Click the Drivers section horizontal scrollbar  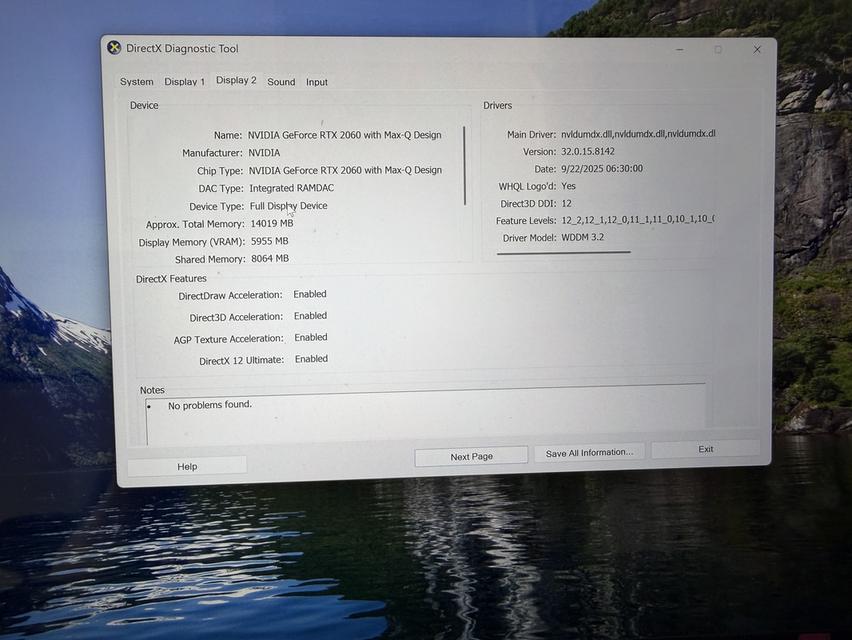564,253
